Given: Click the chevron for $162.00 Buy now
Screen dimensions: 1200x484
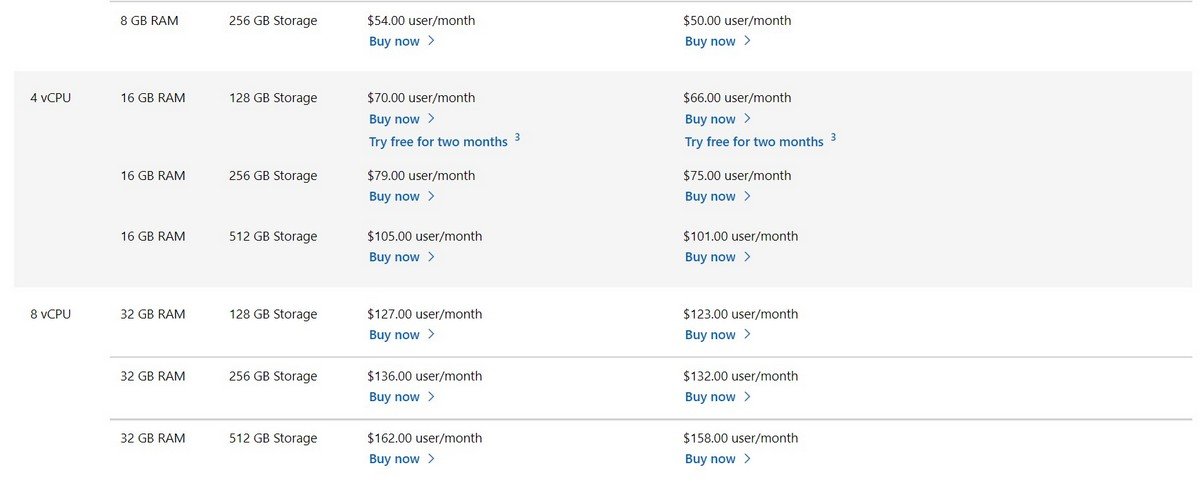Looking at the screenshot, I should pos(431,459).
